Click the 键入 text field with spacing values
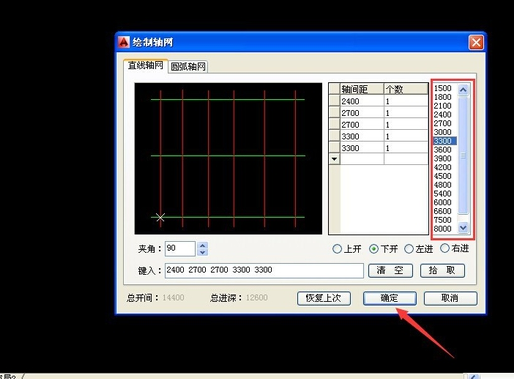 click(x=264, y=270)
